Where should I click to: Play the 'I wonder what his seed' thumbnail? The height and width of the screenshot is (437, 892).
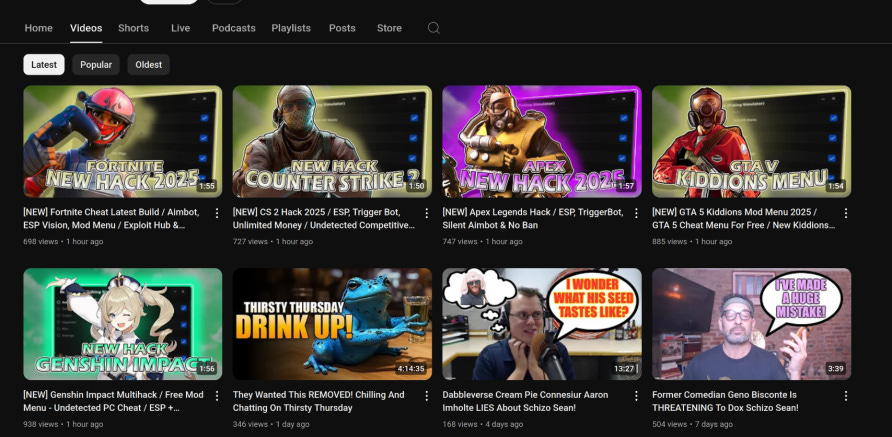click(542, 324)
